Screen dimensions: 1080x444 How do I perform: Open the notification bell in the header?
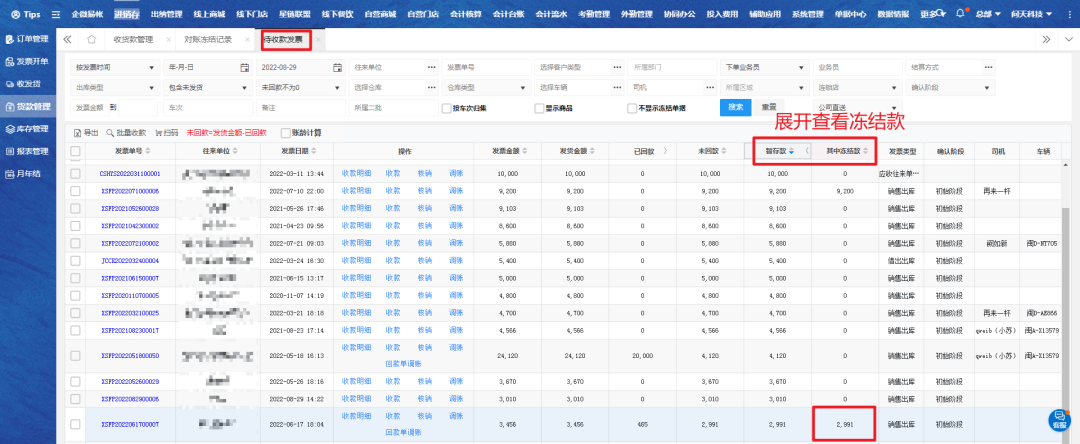tap(961, 14)
